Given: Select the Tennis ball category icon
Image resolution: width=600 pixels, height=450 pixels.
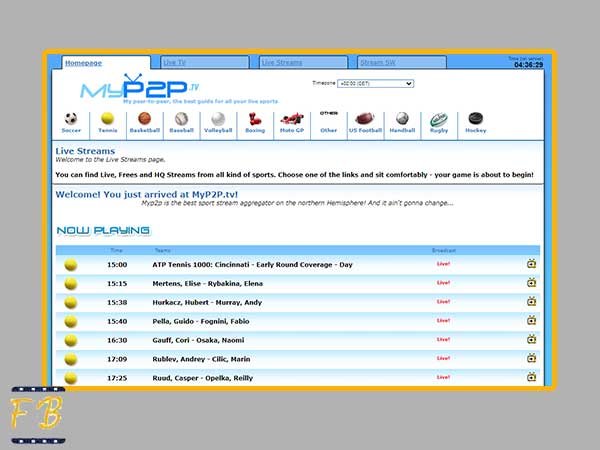Looking at the screenshot, I should point(108,119).
